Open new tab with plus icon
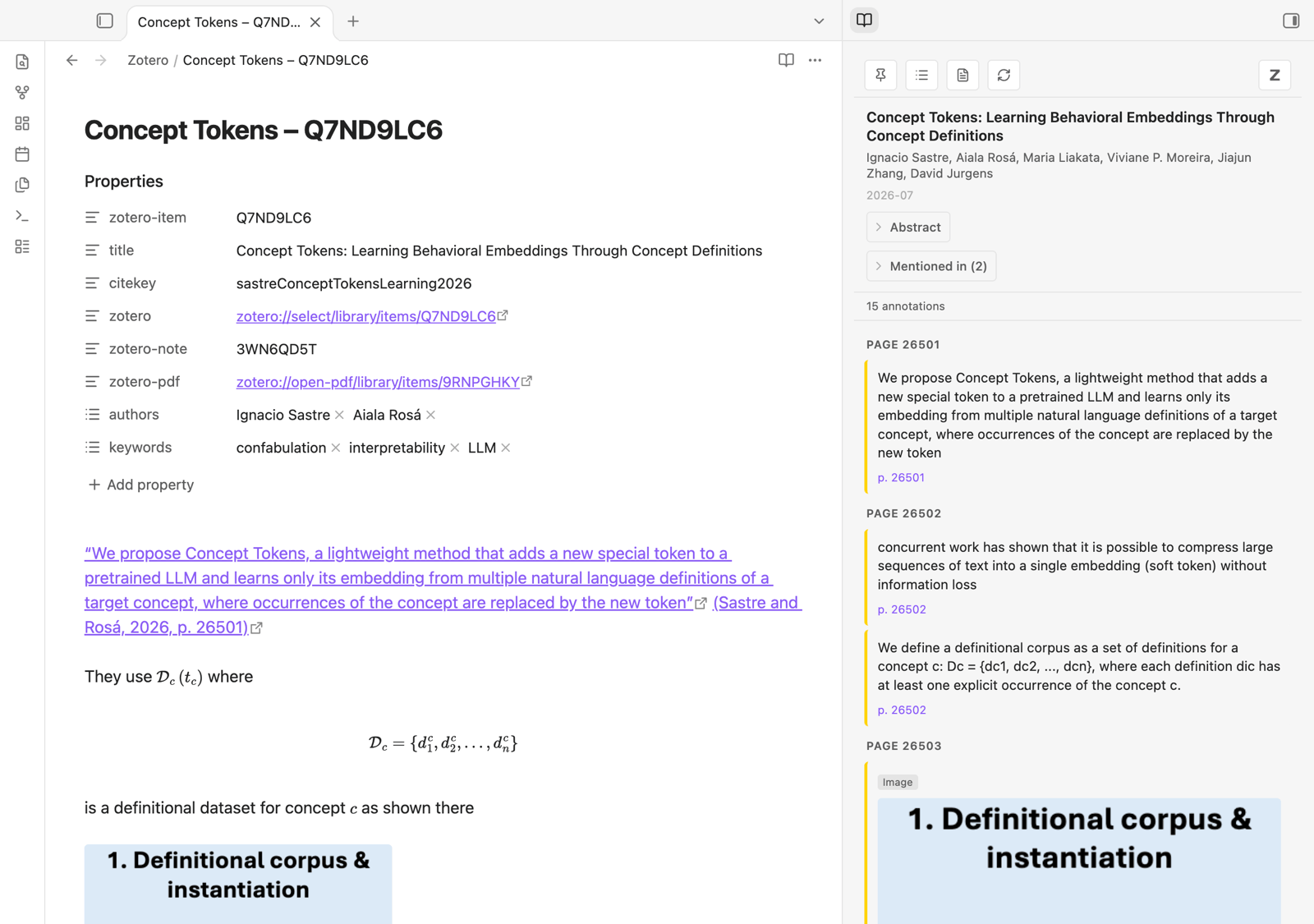The height and width of the screenshot is (924, 1314). 353,21
